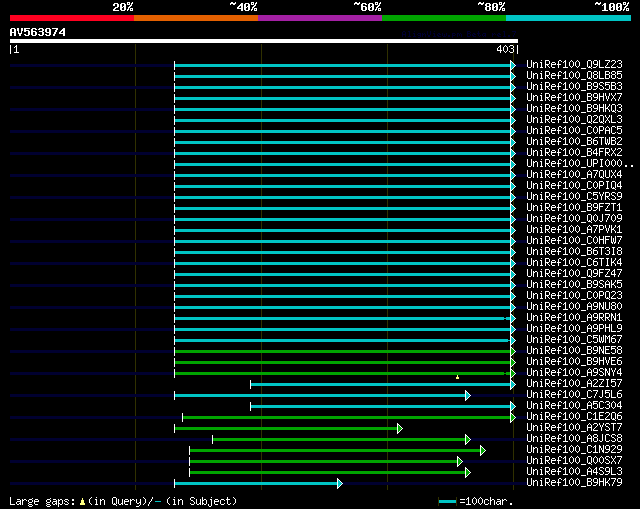Screen dimensions: 640x509
Task: Select the UniRef100_A5C304 label
Action: tap(574, 406)
